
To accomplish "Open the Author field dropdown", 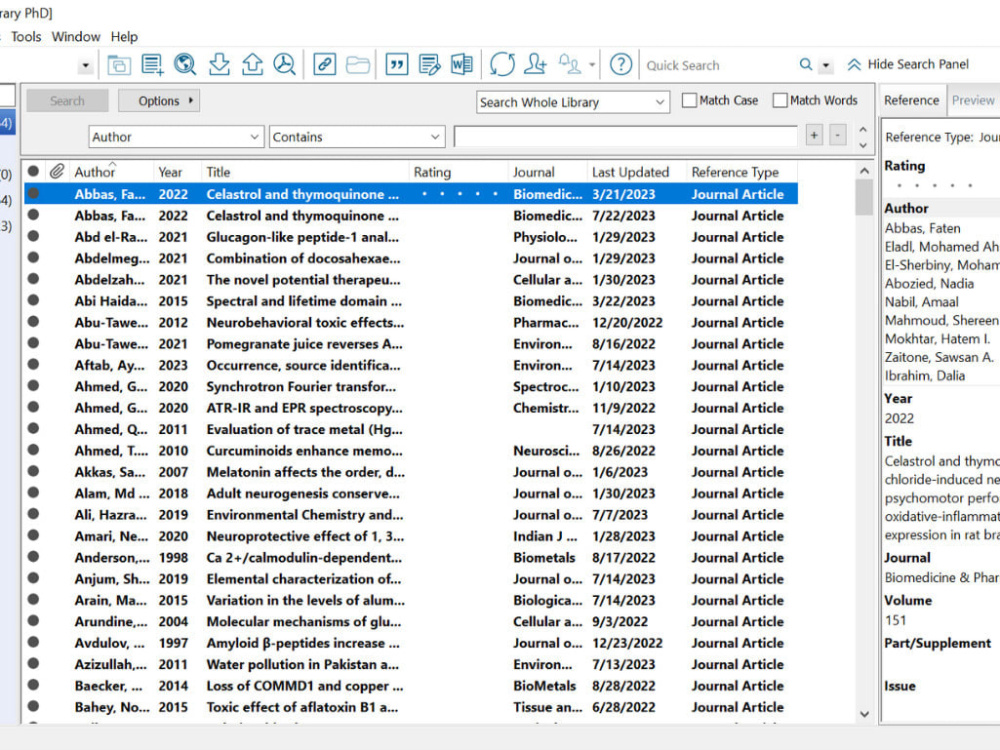I will [176, 136].
